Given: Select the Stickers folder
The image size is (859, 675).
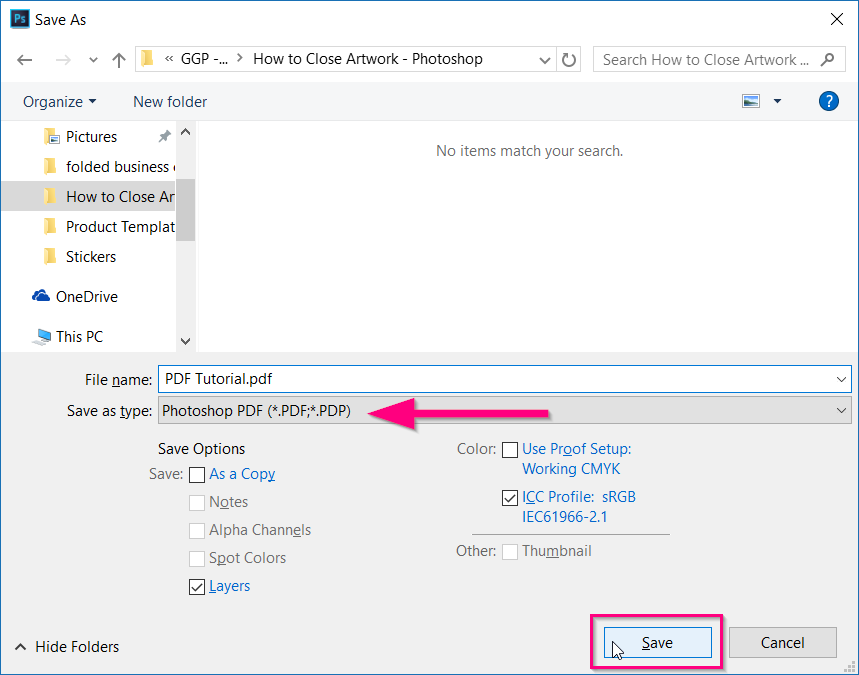Looking at the screenshot, I should click(x=93, y=256).
